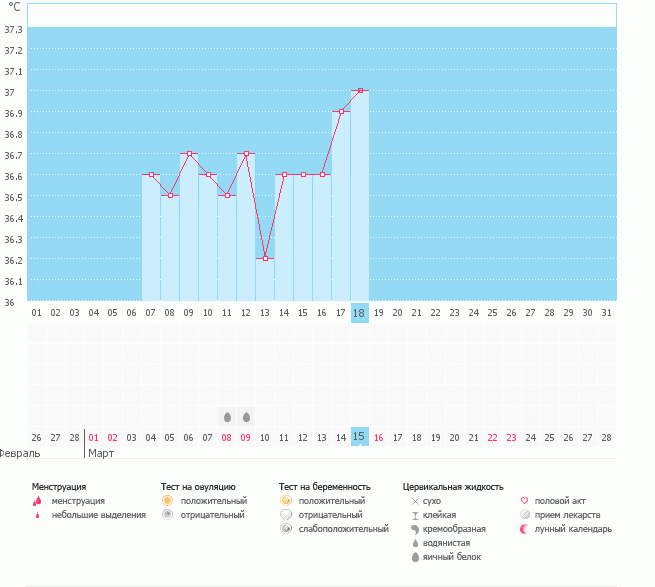Select highlighted cycle day 18
The image size is (655, 587).
point(359,313)
